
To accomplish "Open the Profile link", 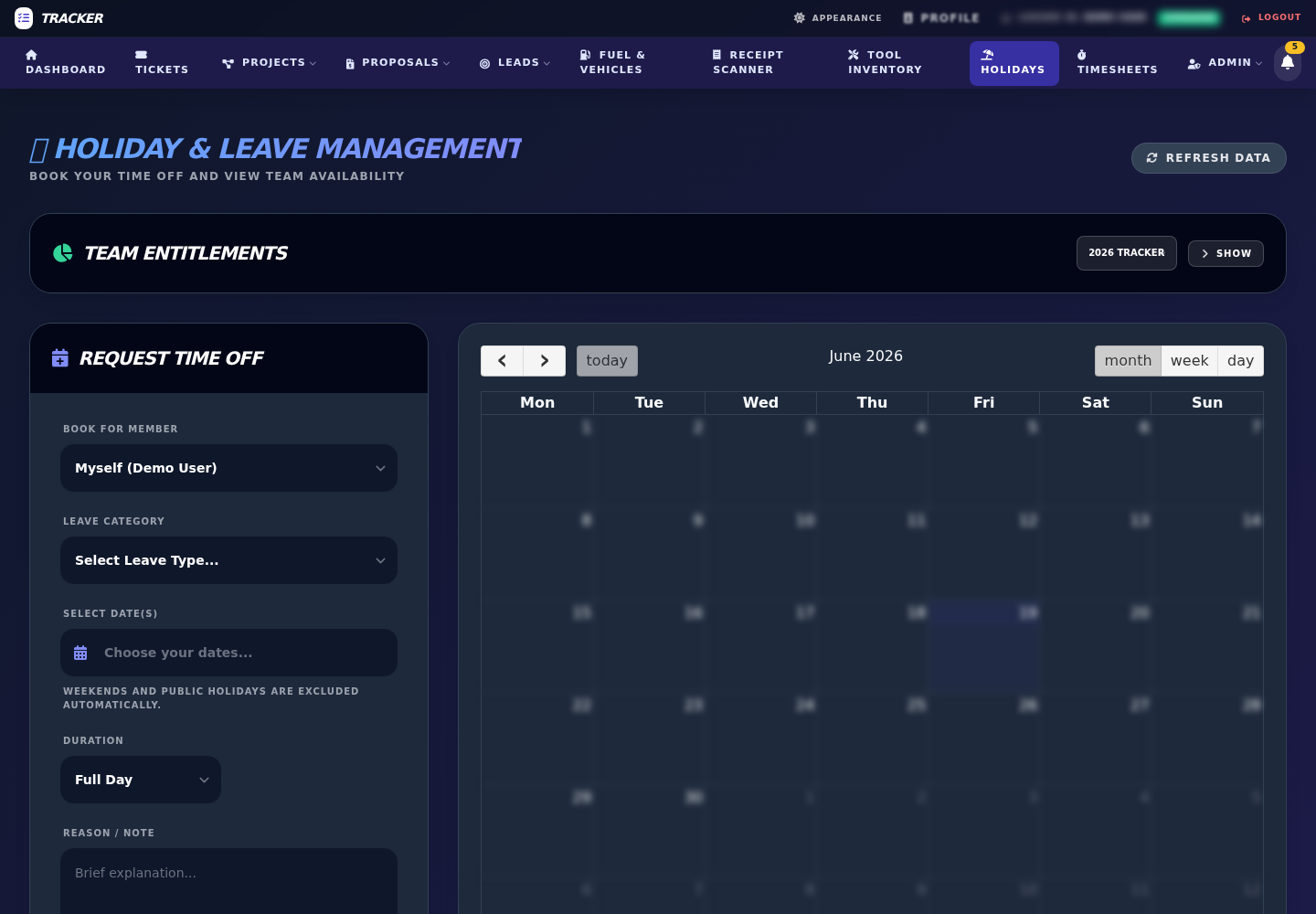I will [941, 18].
